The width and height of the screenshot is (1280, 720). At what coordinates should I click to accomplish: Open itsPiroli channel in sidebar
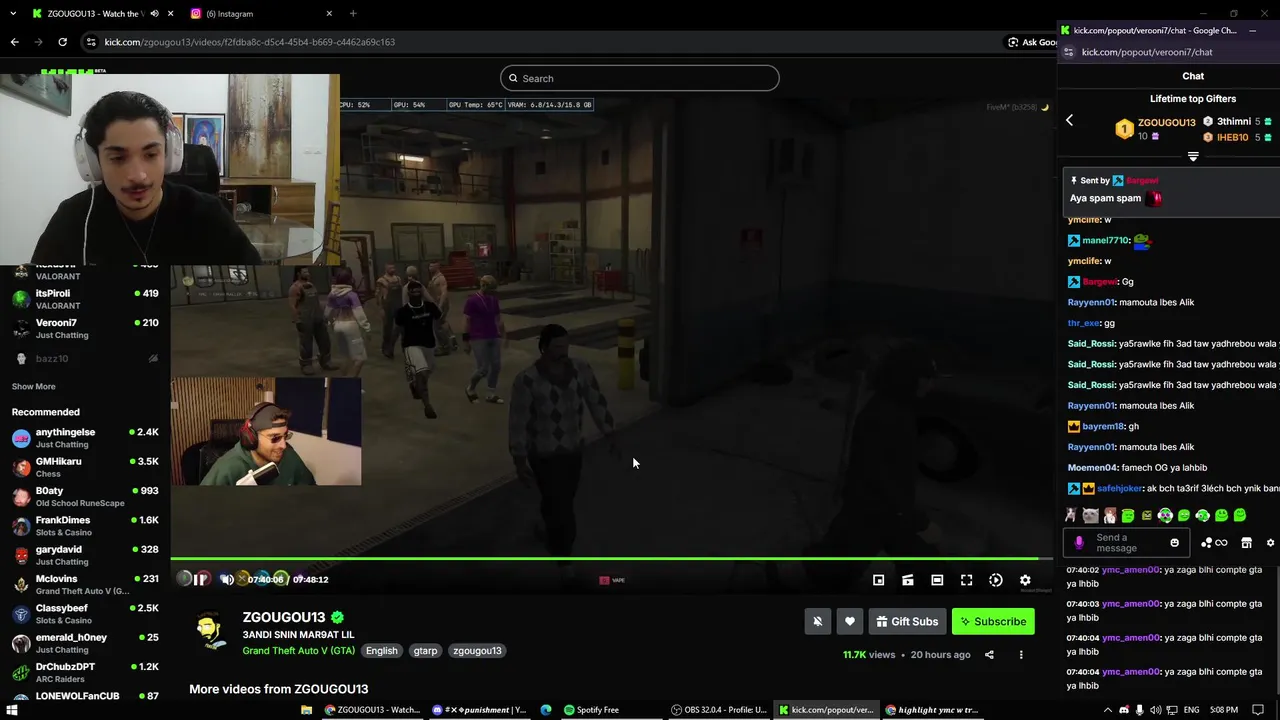(85, 299)
